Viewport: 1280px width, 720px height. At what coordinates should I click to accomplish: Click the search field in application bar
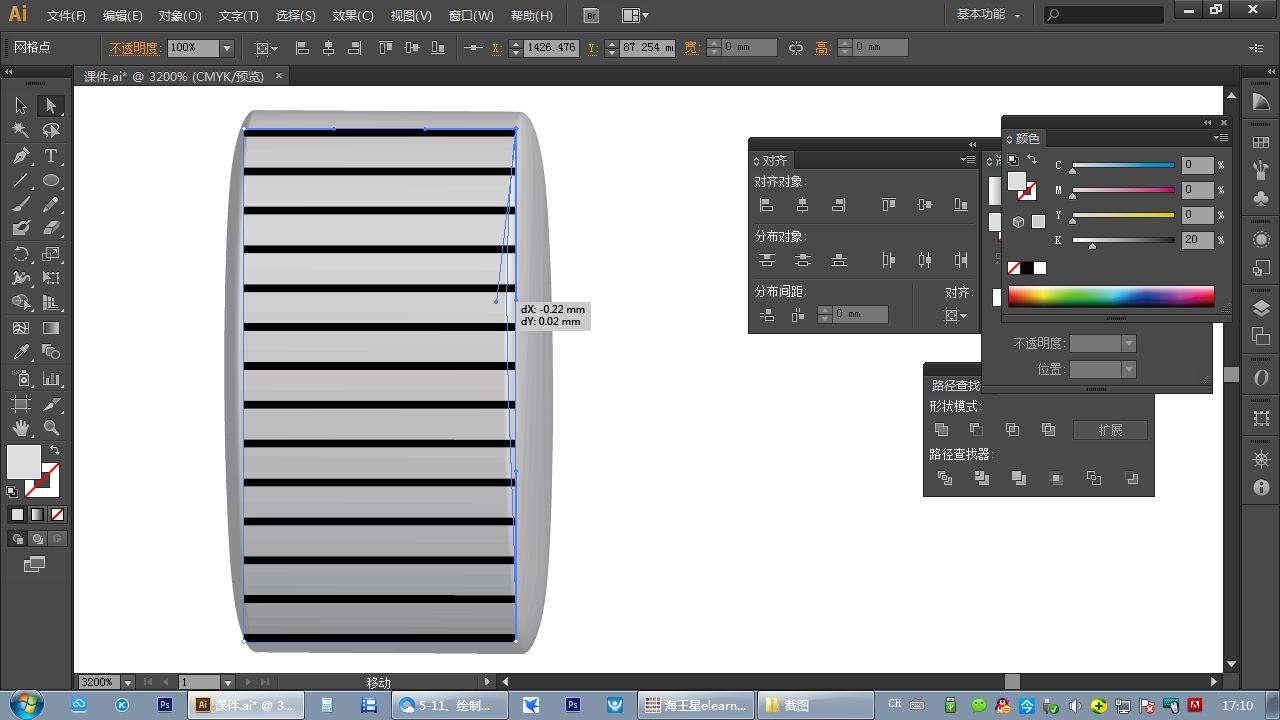click(x=1104, y=15)
